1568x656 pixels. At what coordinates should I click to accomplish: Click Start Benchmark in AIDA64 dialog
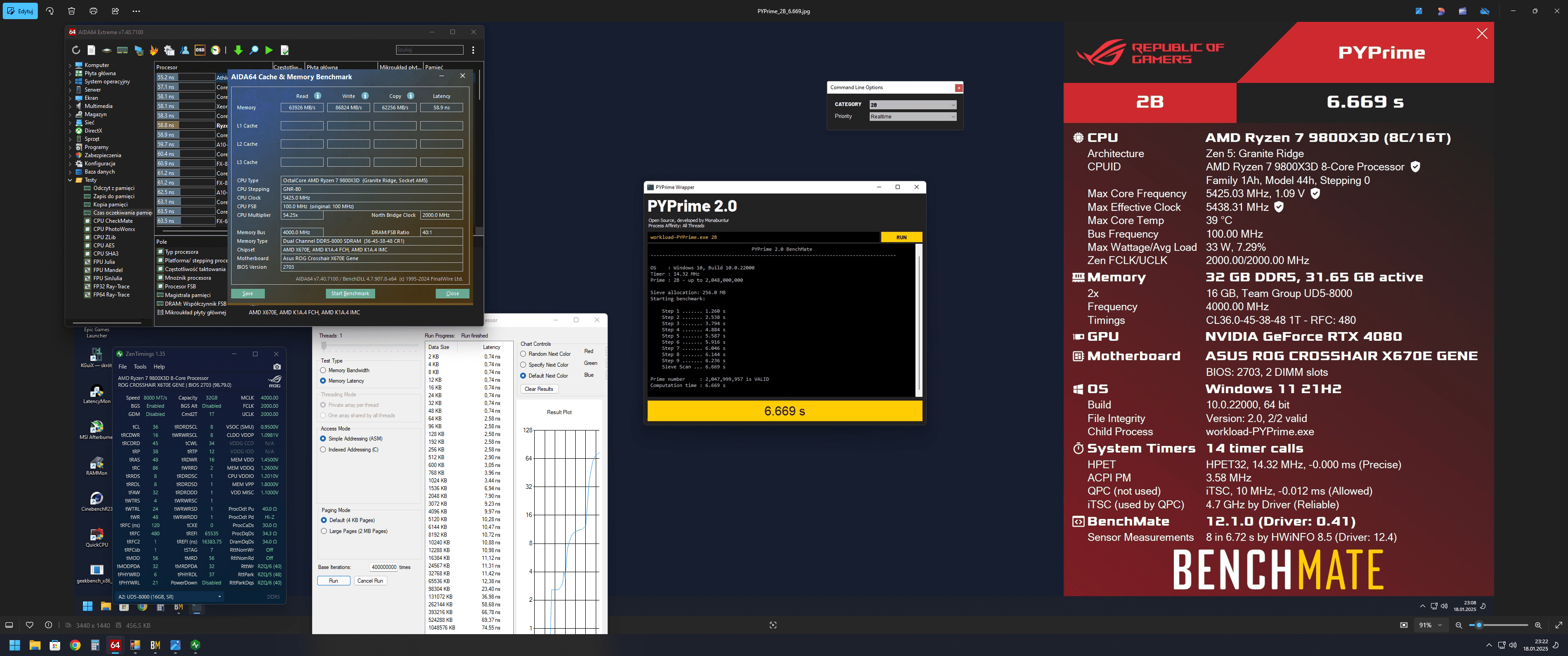tap(350, 293)
